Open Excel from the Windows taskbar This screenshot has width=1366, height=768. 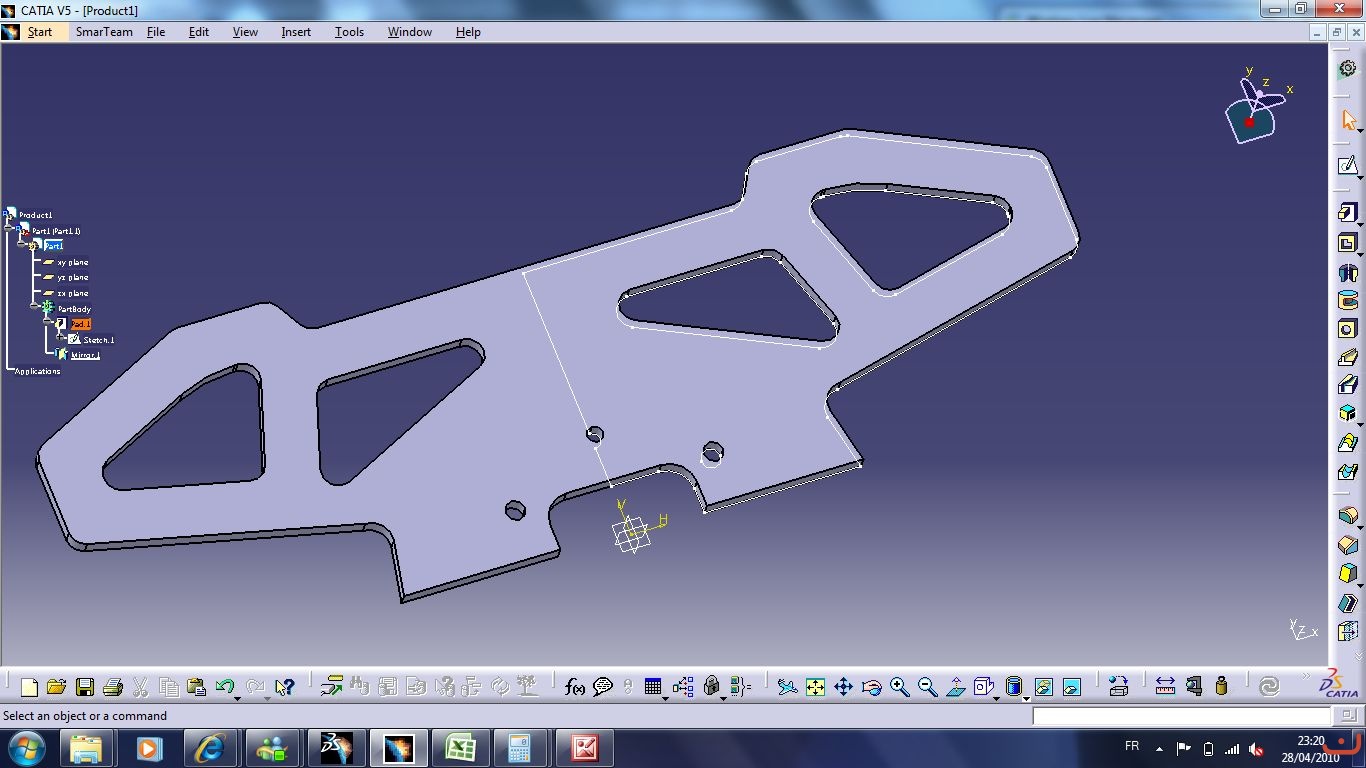pos(460,747)
